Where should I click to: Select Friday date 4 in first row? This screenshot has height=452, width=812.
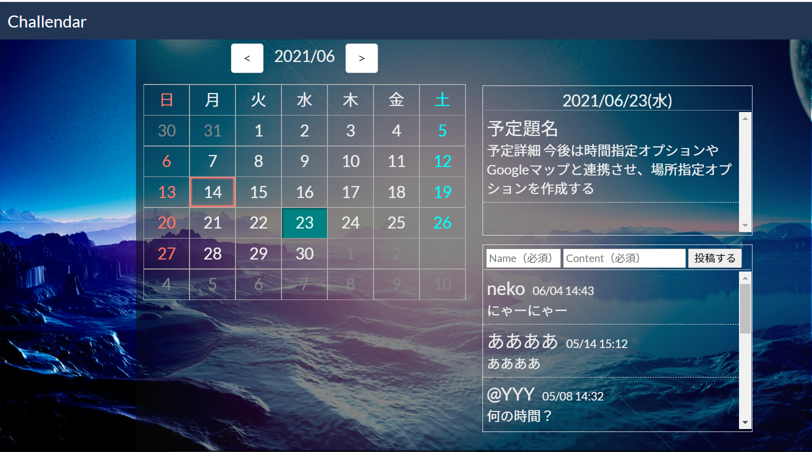coord(397,130)
